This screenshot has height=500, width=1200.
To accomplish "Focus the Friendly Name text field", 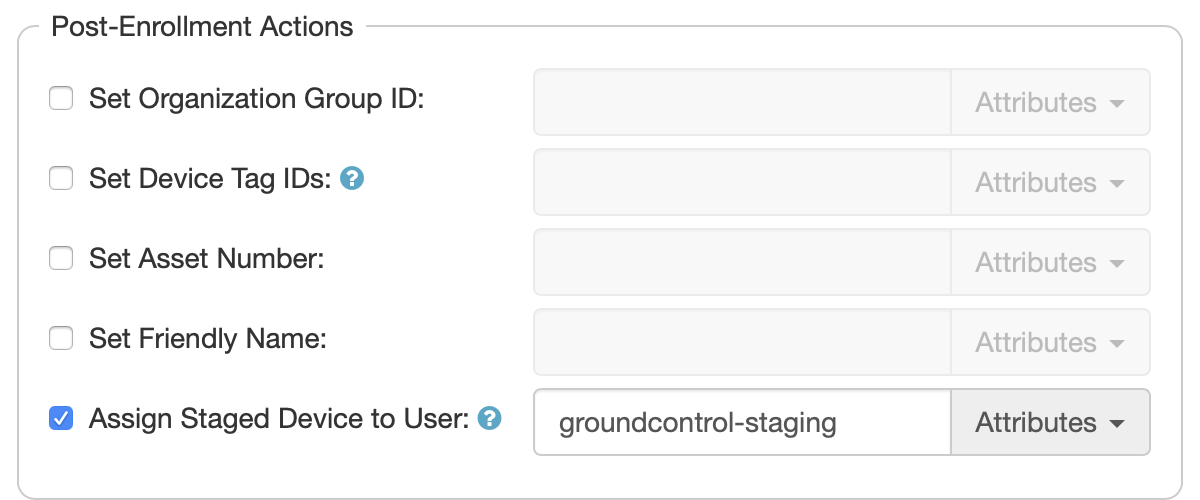I will (x=742, y=342).
